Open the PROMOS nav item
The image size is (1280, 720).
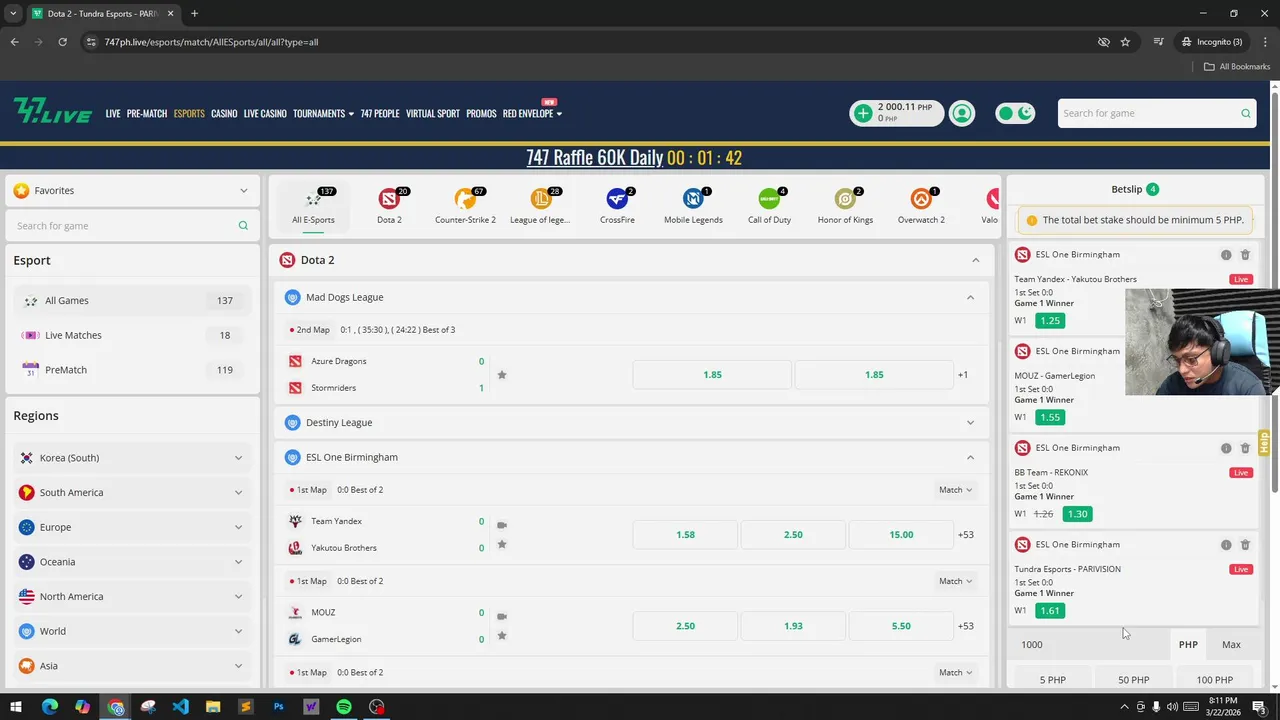click(x=481, y=113)
